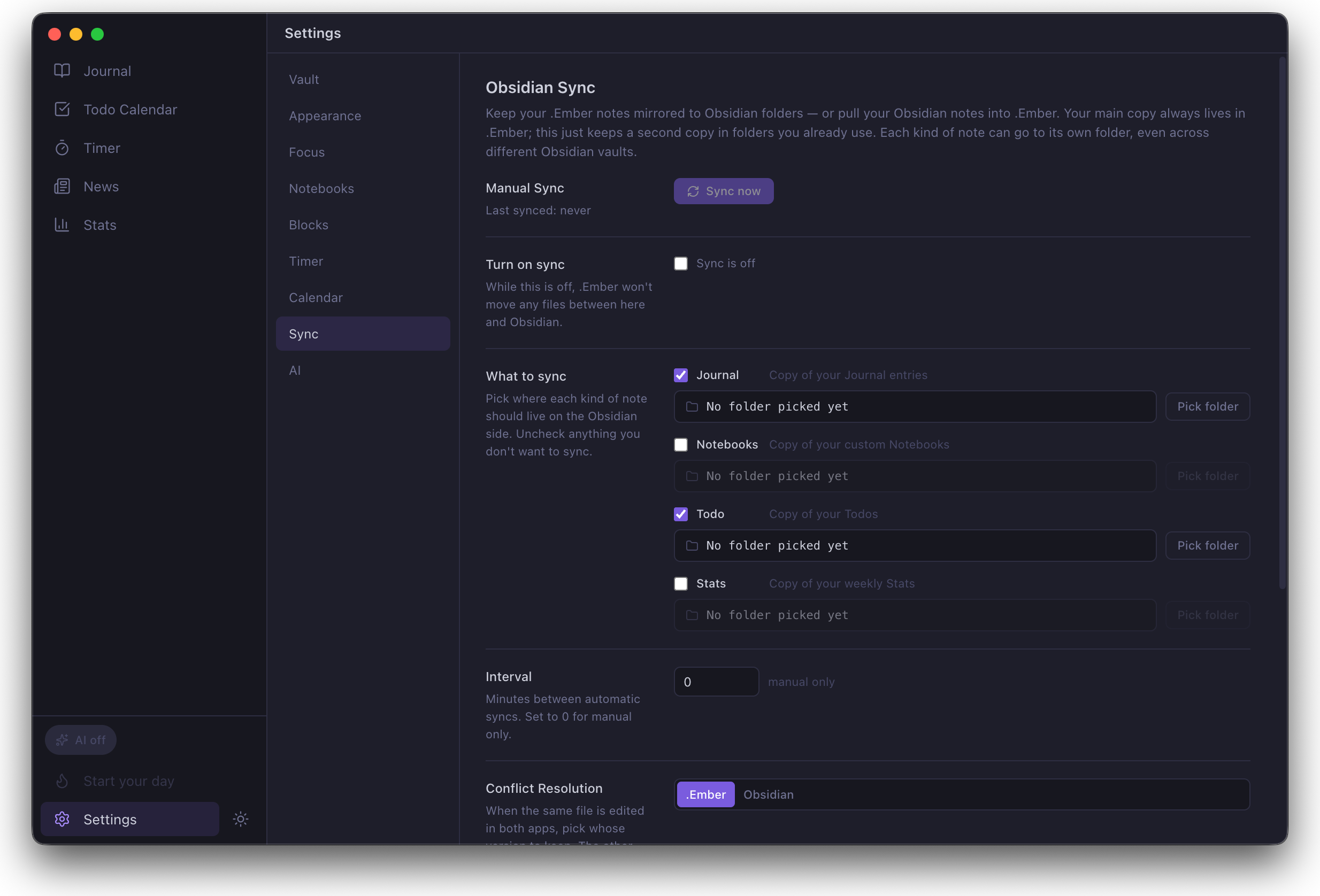Toggle light theme with the sun icon
Viewport: 1320px width, 896px height.
pos(241,819)
